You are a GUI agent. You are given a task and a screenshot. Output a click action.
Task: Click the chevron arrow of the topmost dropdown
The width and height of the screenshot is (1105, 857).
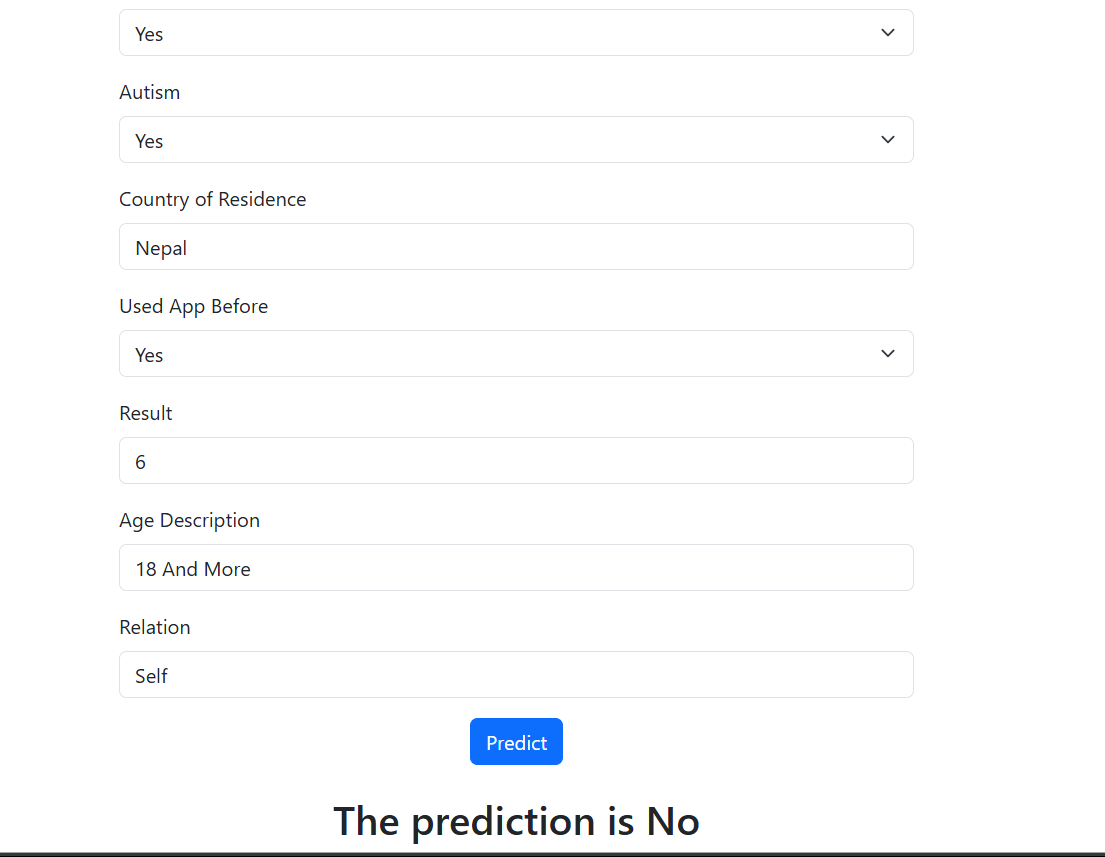[x=887, y=32]
